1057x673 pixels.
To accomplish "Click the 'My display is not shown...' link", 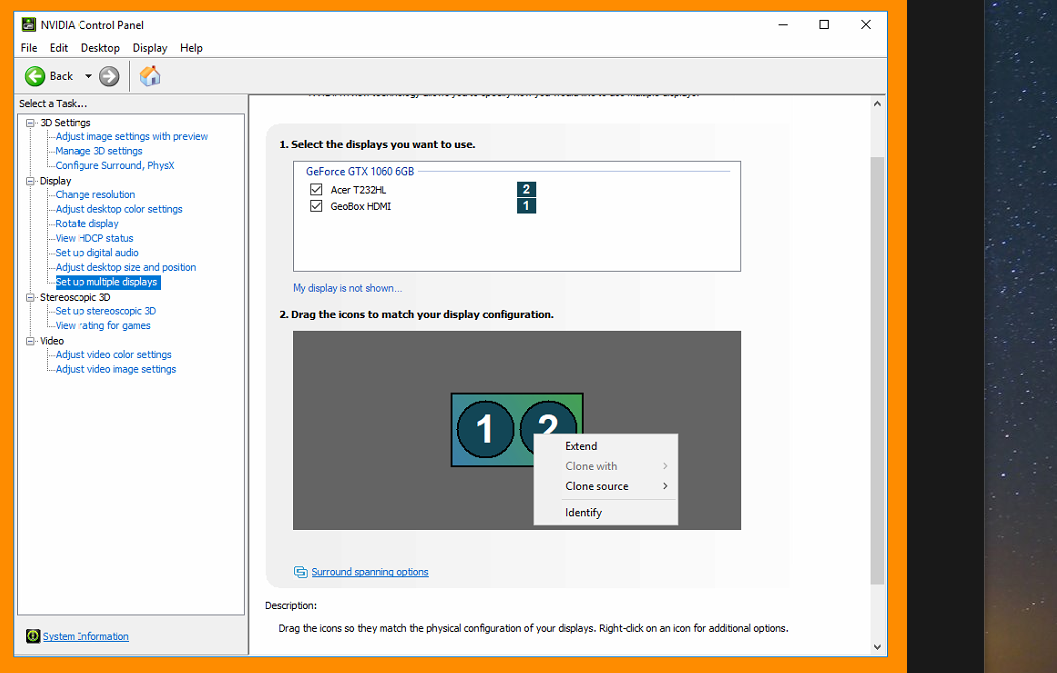I will tap(347, 288).
